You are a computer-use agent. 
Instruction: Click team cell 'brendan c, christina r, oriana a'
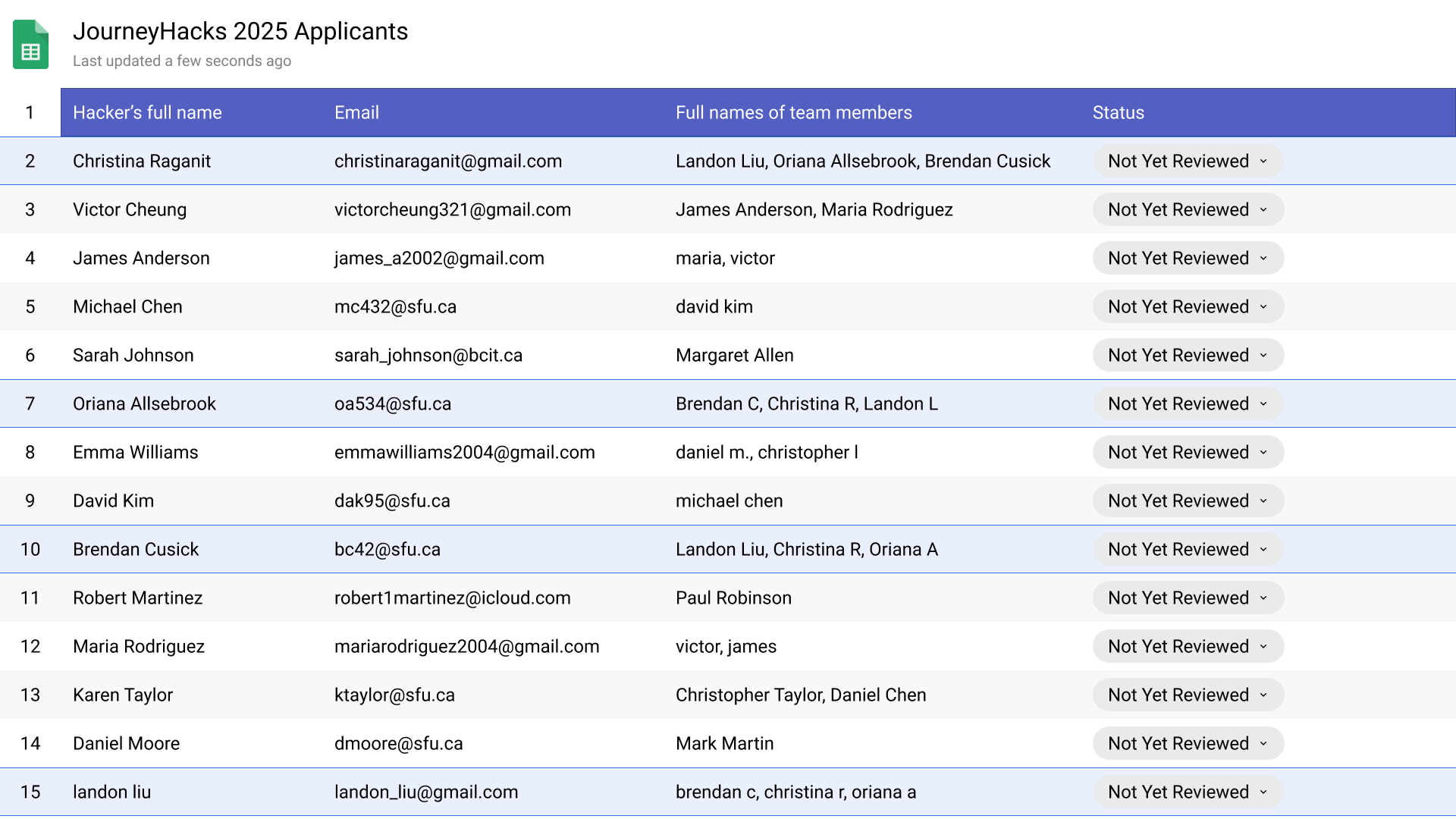pos(796,792)
